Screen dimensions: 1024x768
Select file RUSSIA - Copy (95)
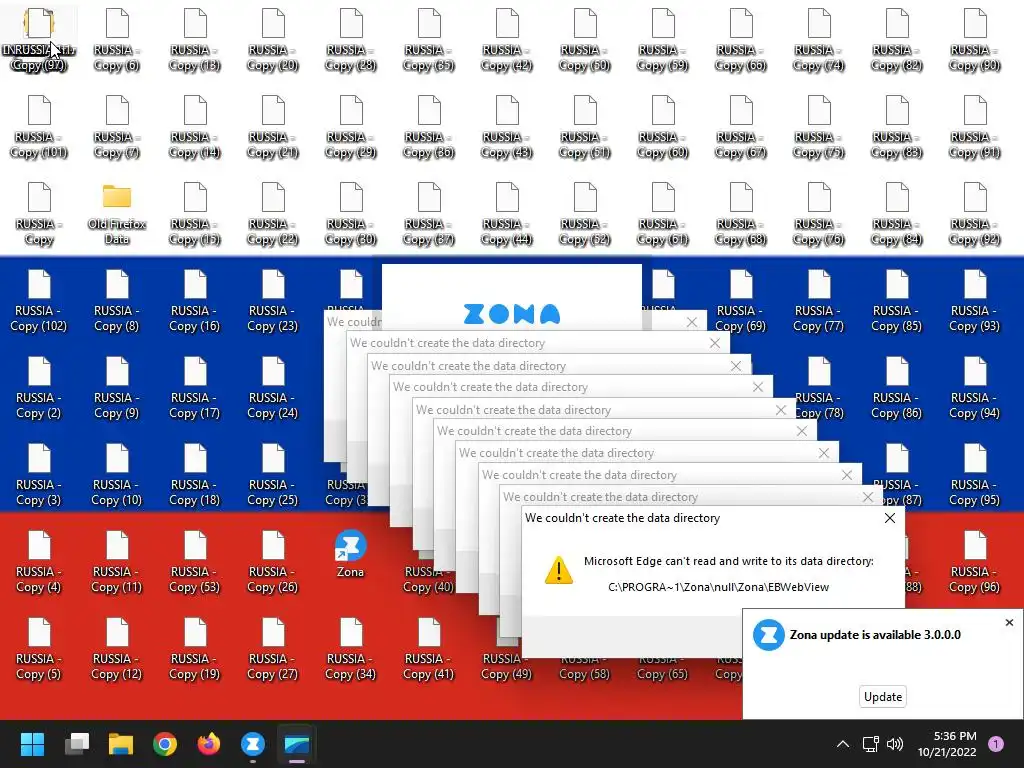(x=974, y=475)
